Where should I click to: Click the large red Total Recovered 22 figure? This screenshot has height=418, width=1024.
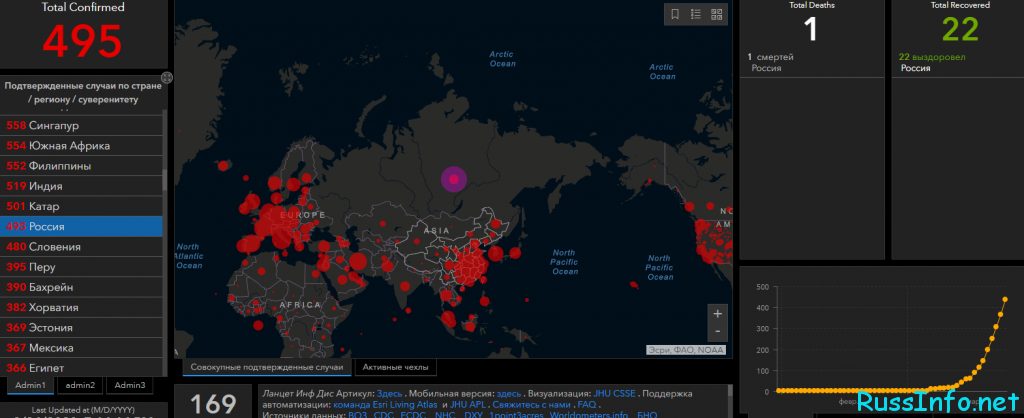click(960, 29)
